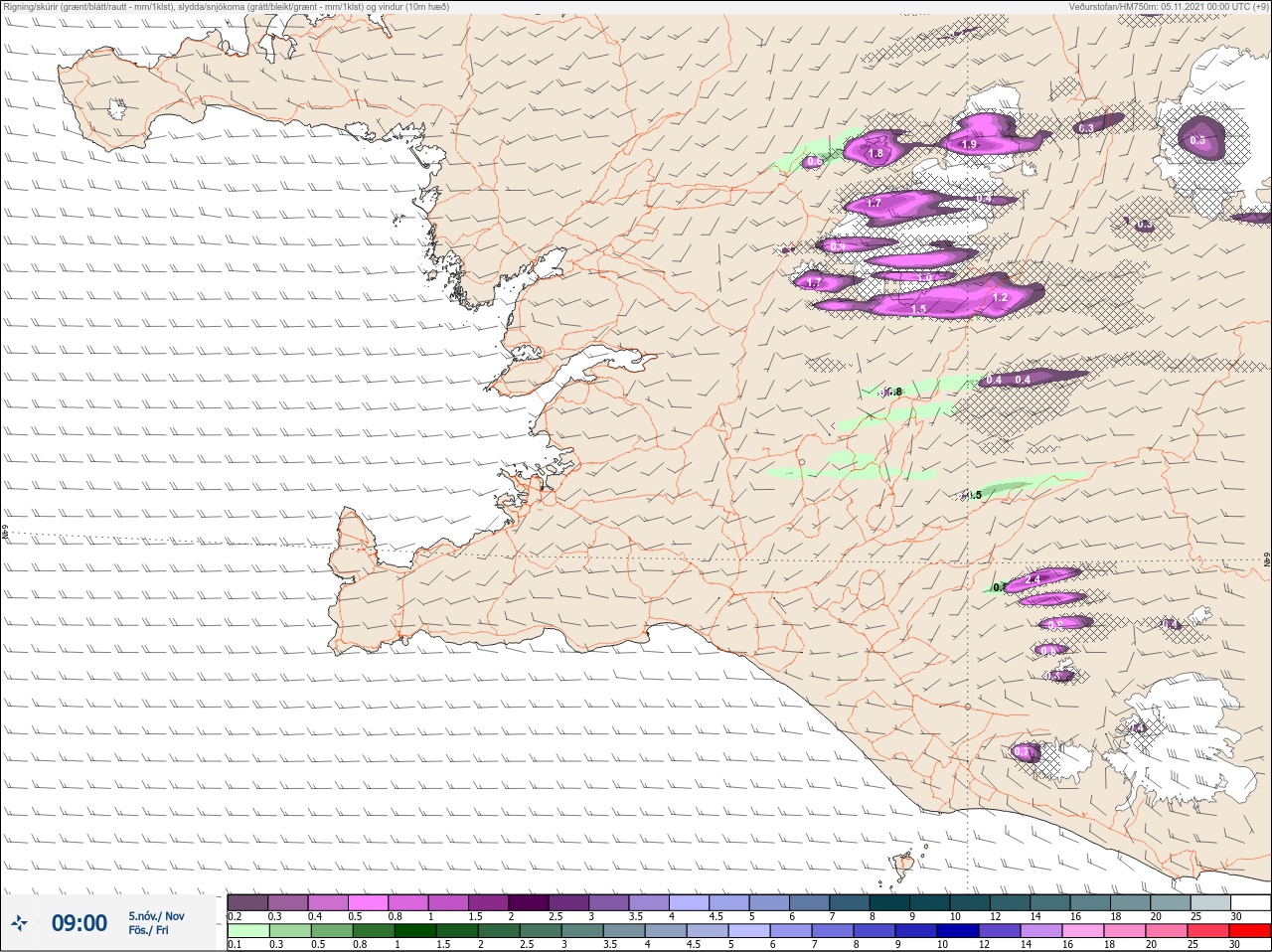The width and height of the screenshot is (1272, 952).
Task: Select the top legend swatch between 0.2 and 0.3
Action: coord(247,902)
